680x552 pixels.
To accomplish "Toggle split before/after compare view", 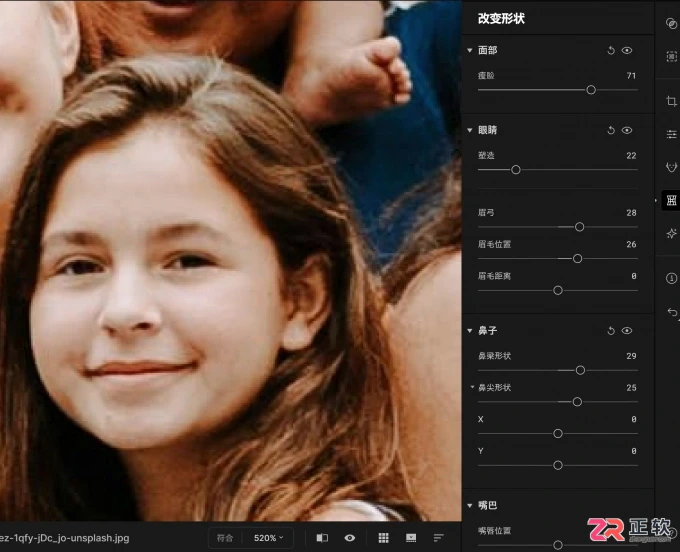I will (322, 538).
